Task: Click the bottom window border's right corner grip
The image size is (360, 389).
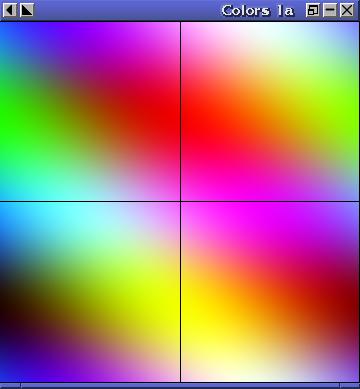Action: pos(350,386)
